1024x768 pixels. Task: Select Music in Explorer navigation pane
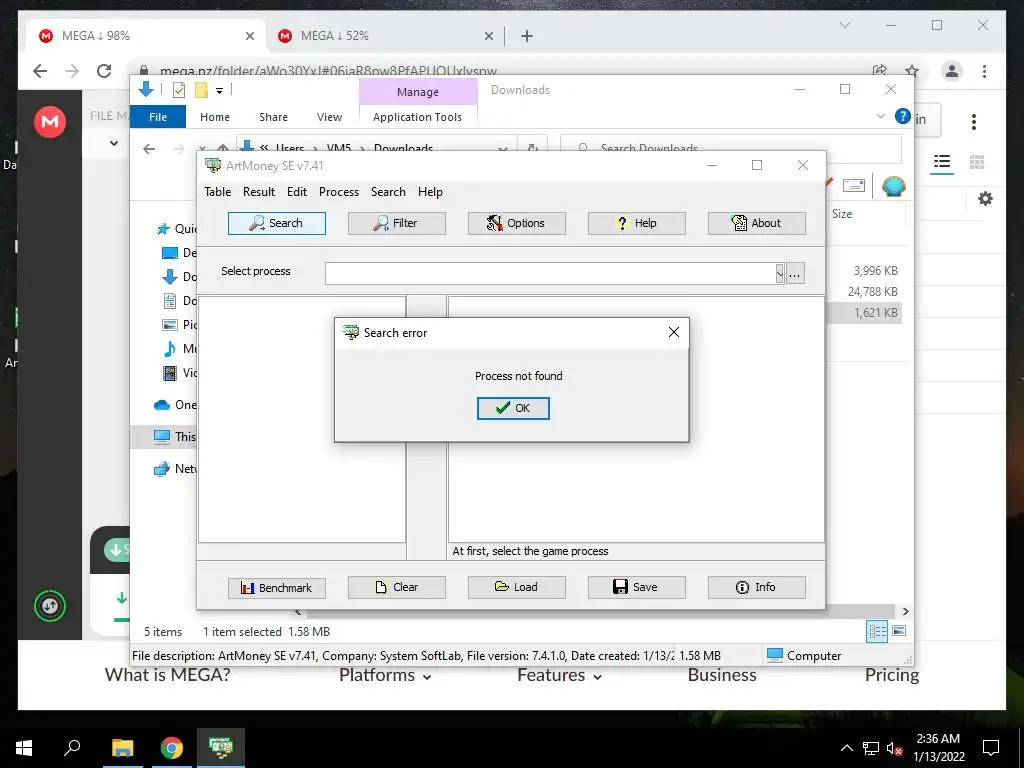(178, 349)
